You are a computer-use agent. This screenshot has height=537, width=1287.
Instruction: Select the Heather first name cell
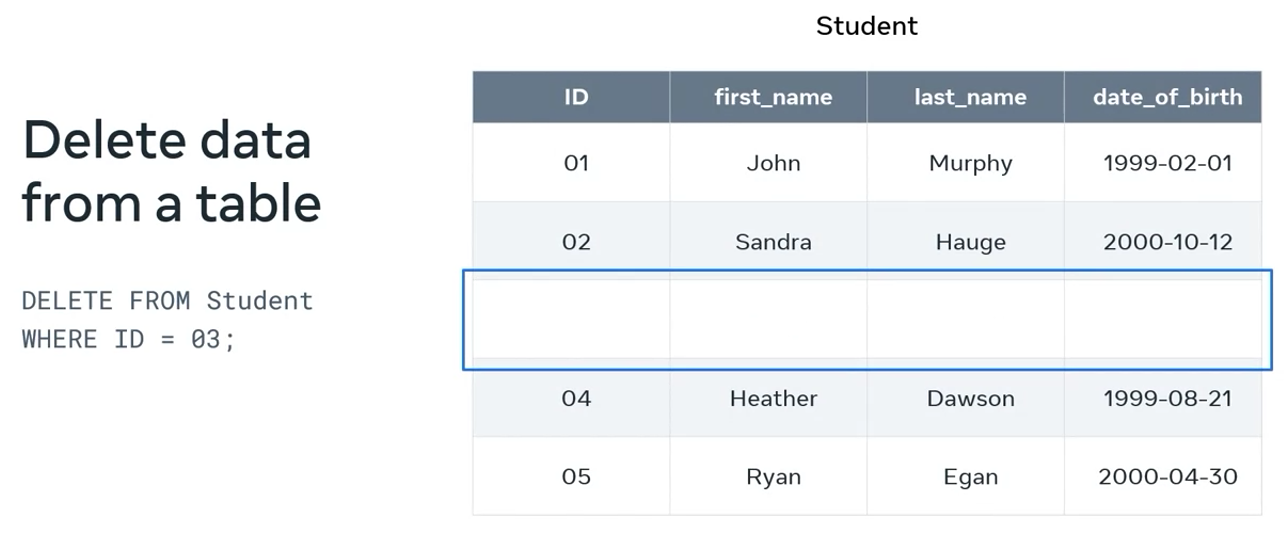pos(773,398)
